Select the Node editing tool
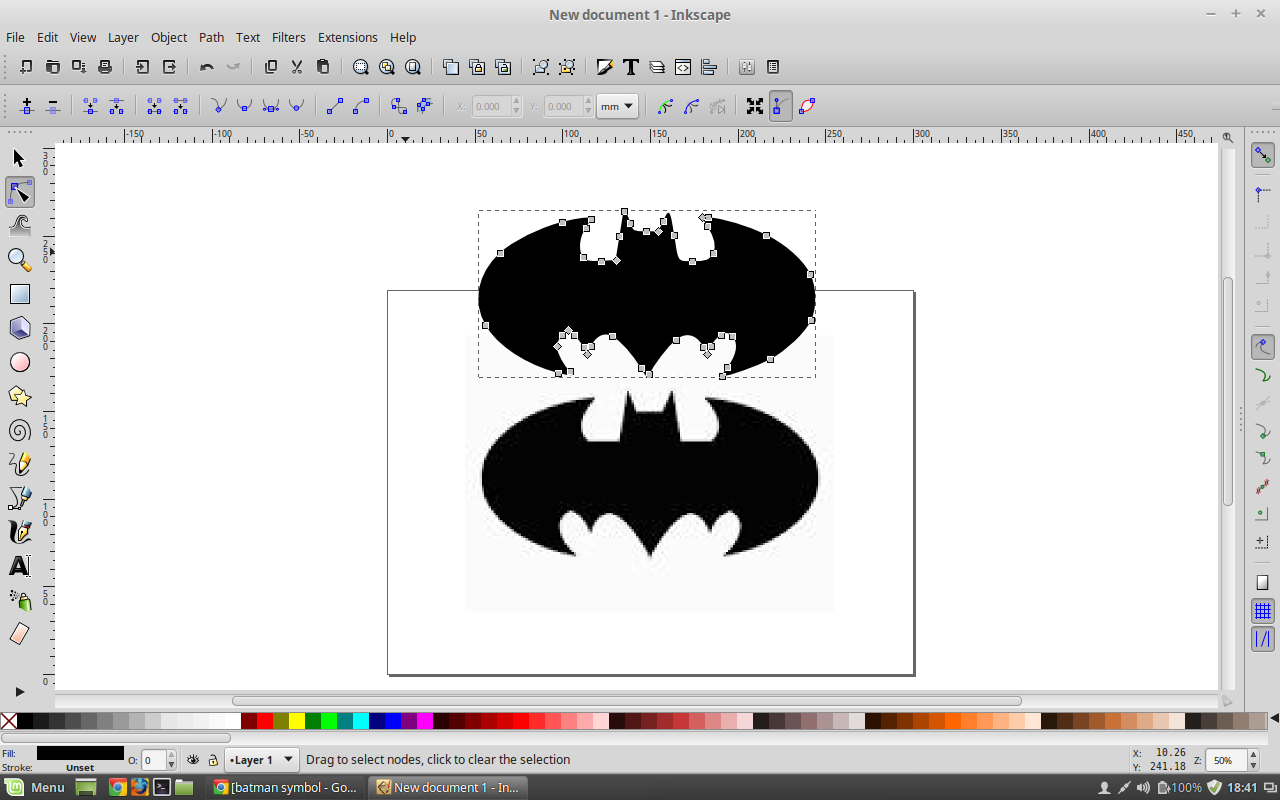 [19, 192]
